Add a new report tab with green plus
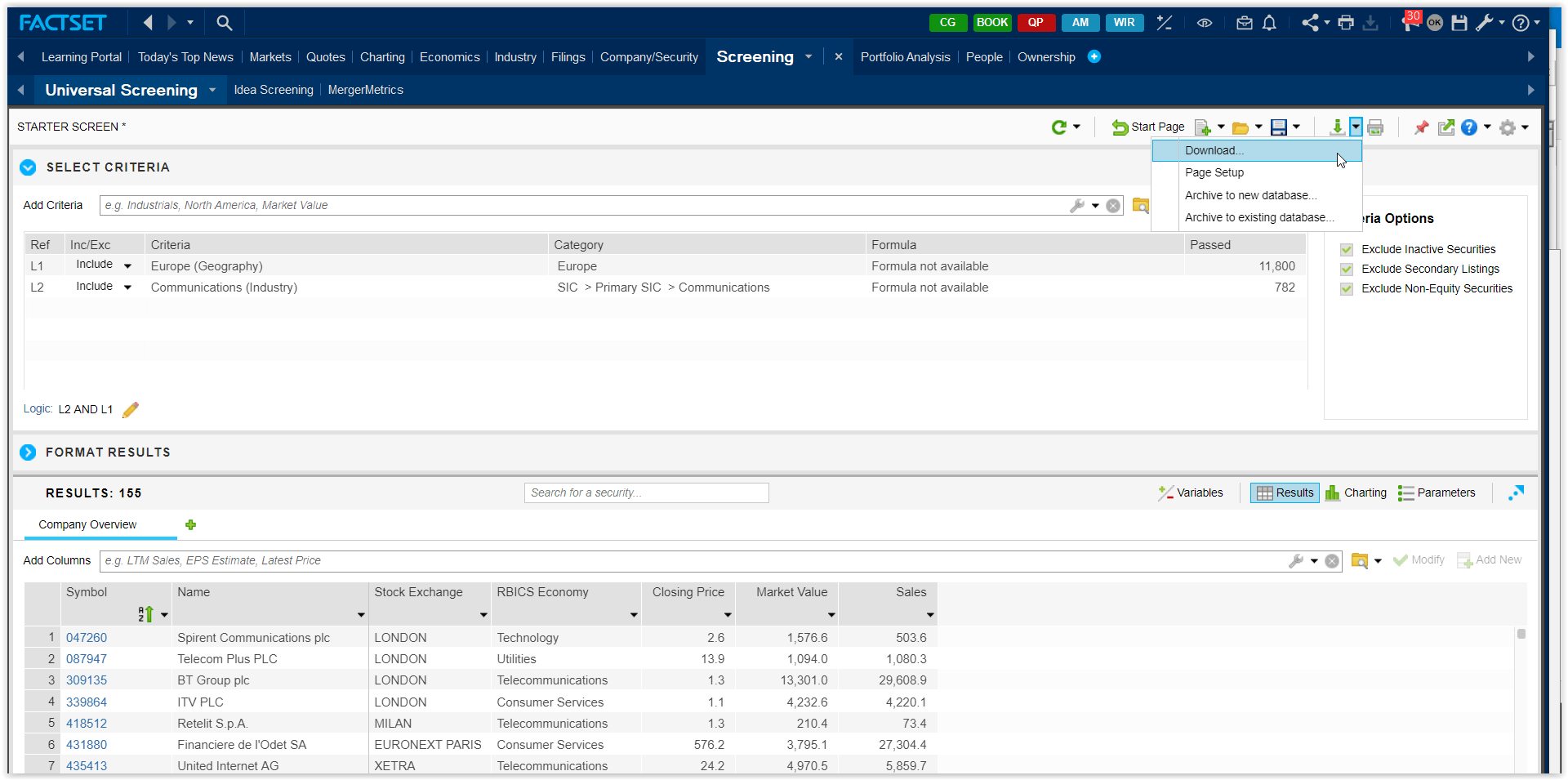The width and height of the screenshot is (1568, 780). [x=190, y=524]
